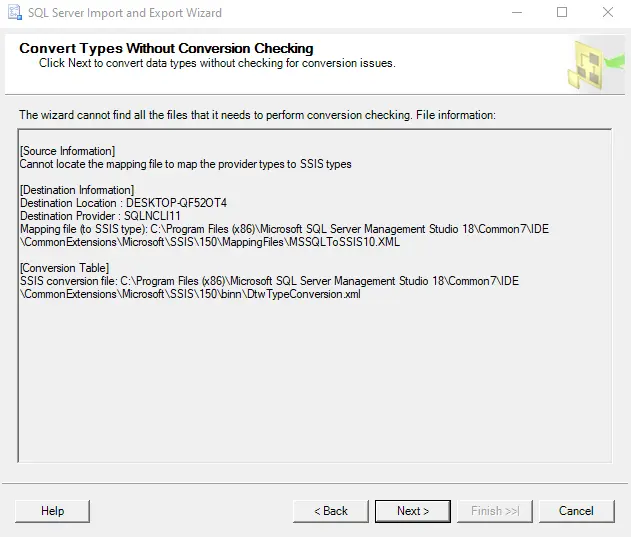Click the Next > button

coord(412,511)
